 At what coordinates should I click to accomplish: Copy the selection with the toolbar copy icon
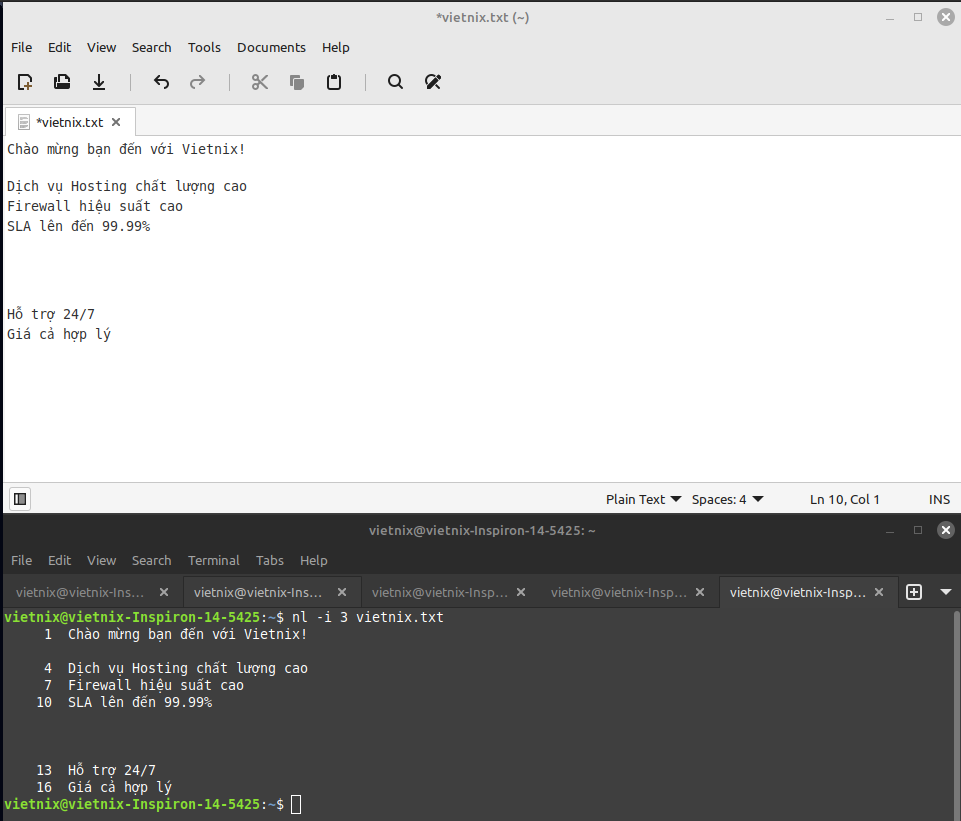pyautogui.click(x=297, y=82)
